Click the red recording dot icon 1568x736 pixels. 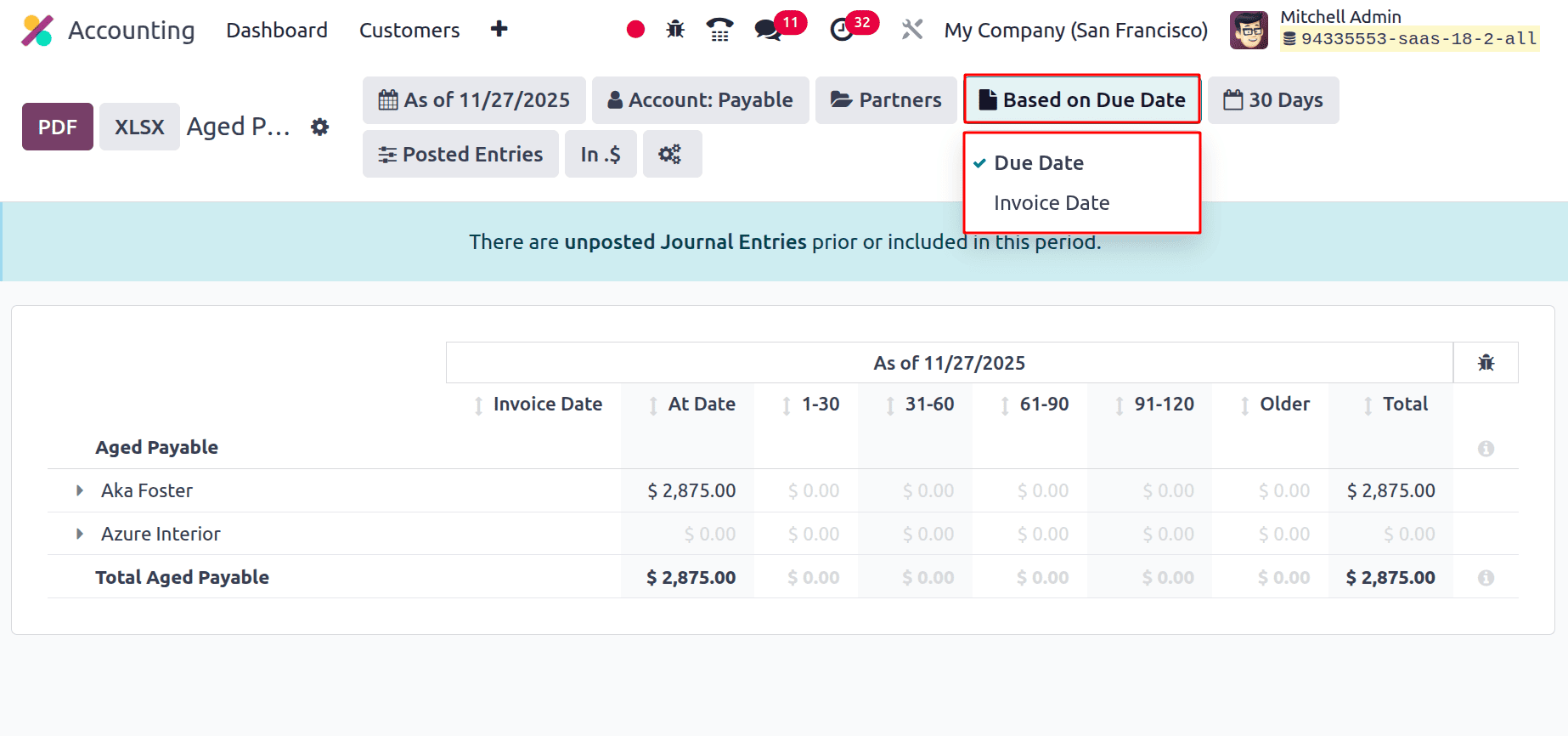point(635,30)
